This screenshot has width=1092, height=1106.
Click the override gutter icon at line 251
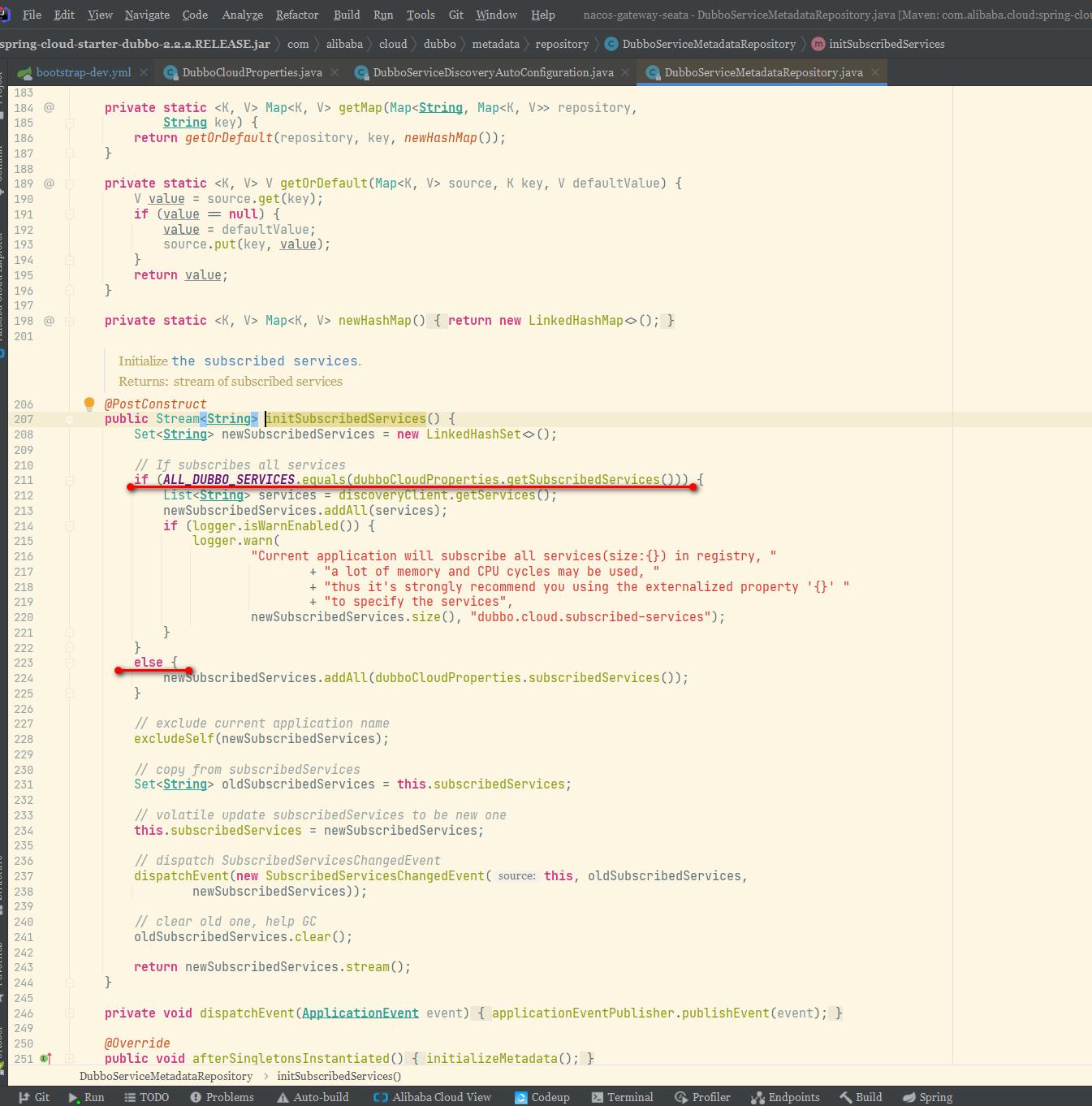[46, 1058]
